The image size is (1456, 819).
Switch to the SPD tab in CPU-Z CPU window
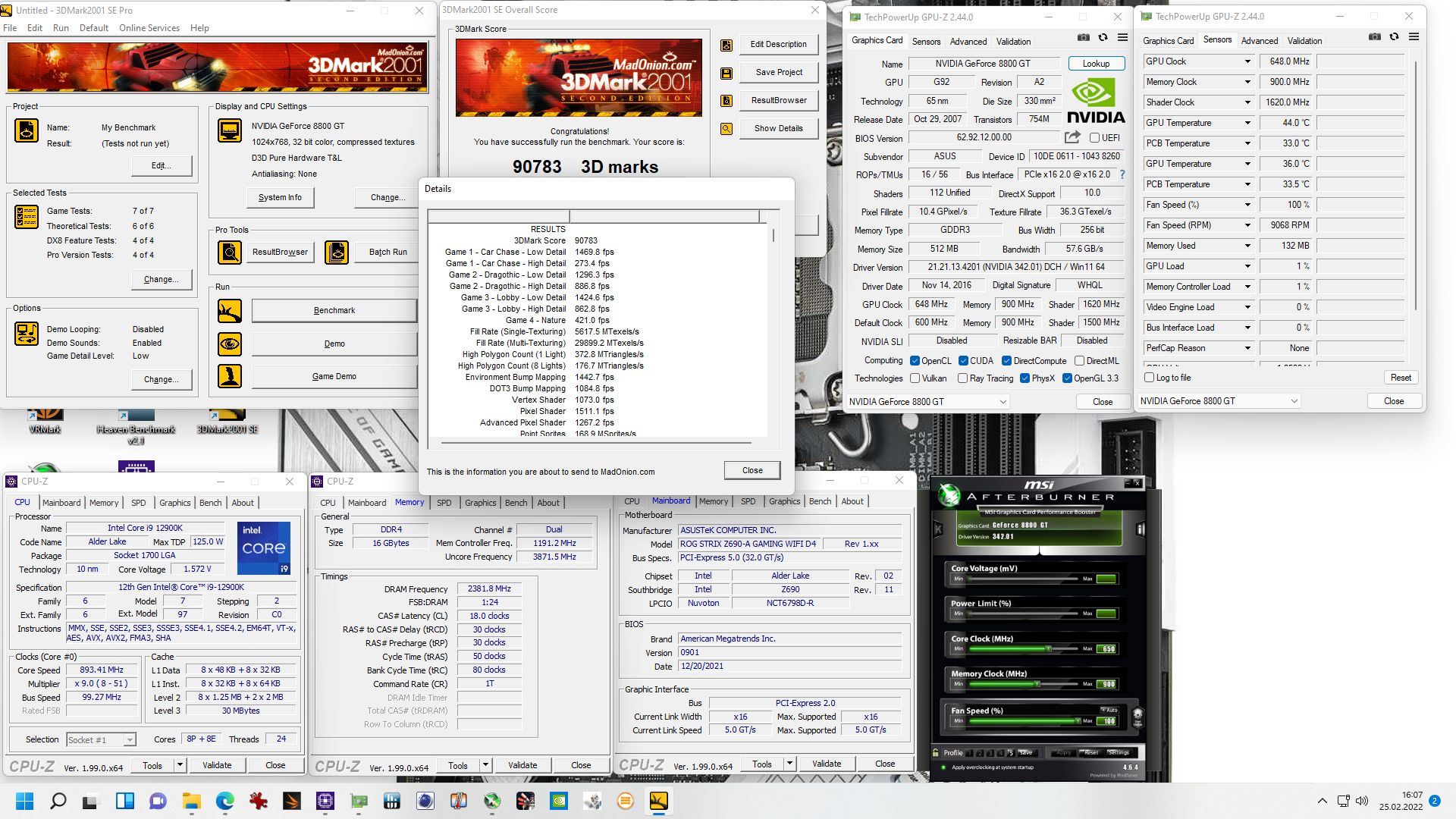click(138, 503)
